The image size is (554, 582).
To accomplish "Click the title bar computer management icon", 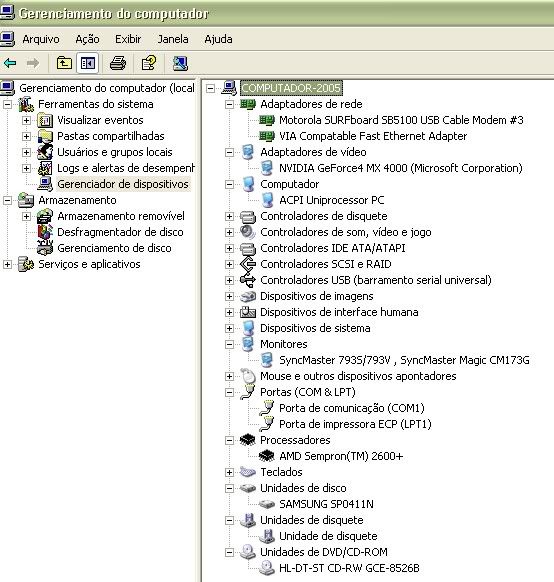I will [7, 12].
